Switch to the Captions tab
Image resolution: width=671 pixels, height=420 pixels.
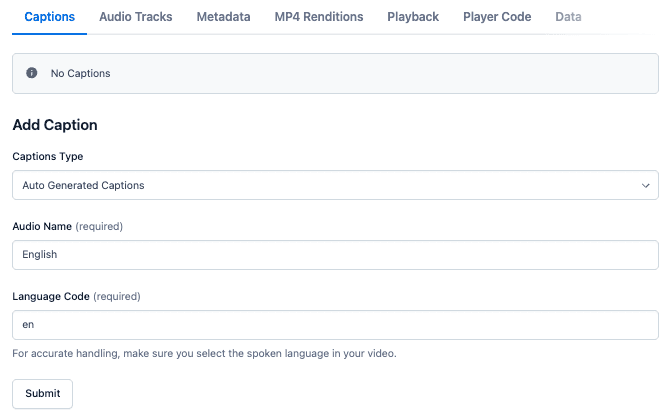tap(49, 17)
